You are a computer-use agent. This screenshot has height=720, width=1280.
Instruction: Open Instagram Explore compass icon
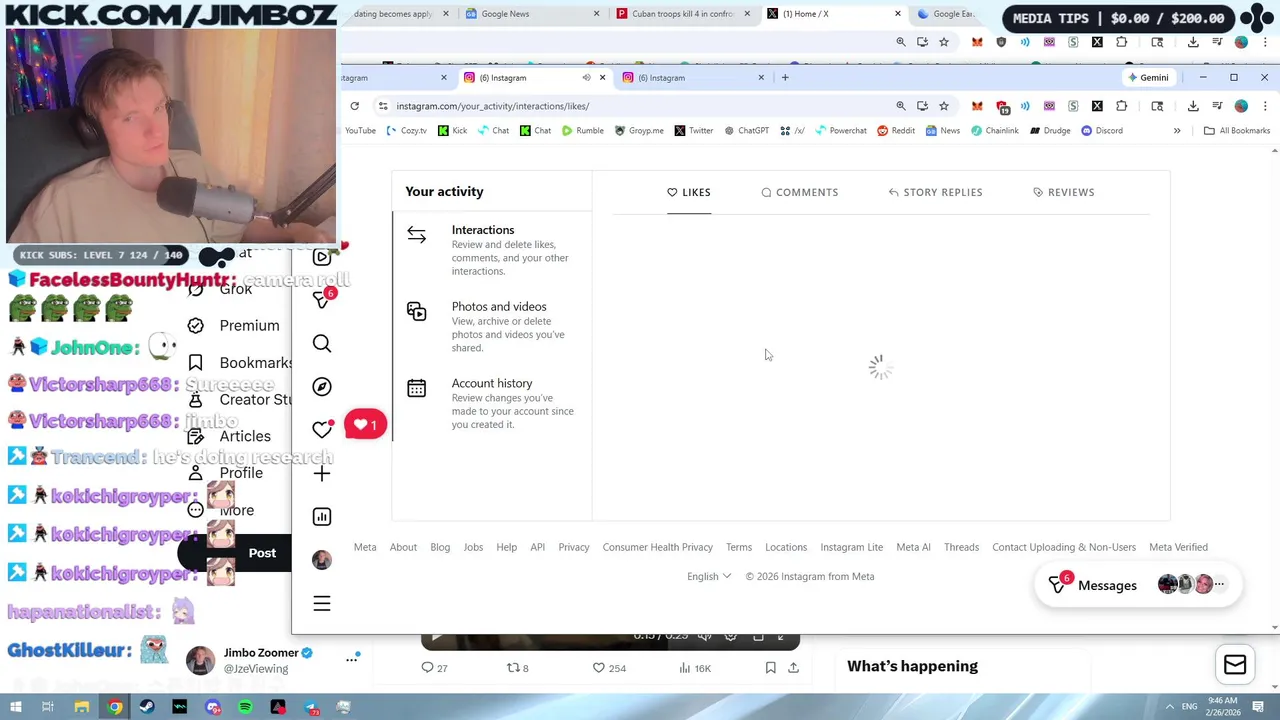point(322,386)
